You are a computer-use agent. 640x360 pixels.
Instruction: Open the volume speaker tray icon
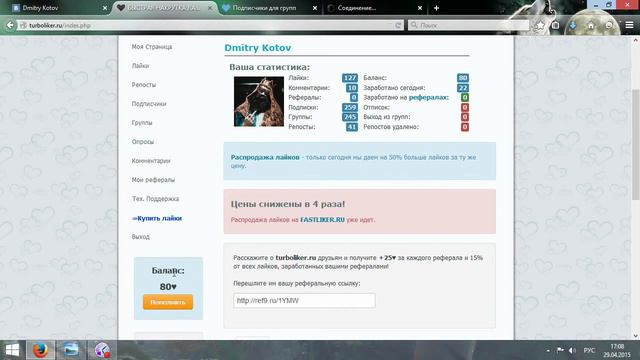coord(572,351)
